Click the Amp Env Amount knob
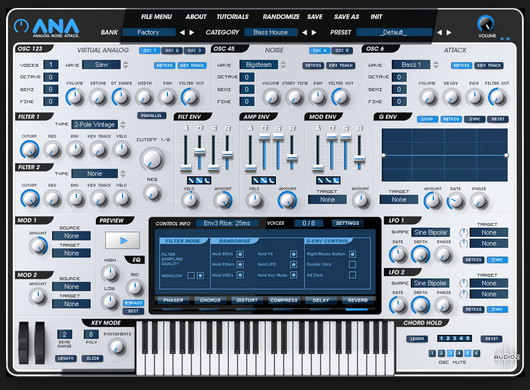This screenshot has width=530, height=390. pos(287,200)
